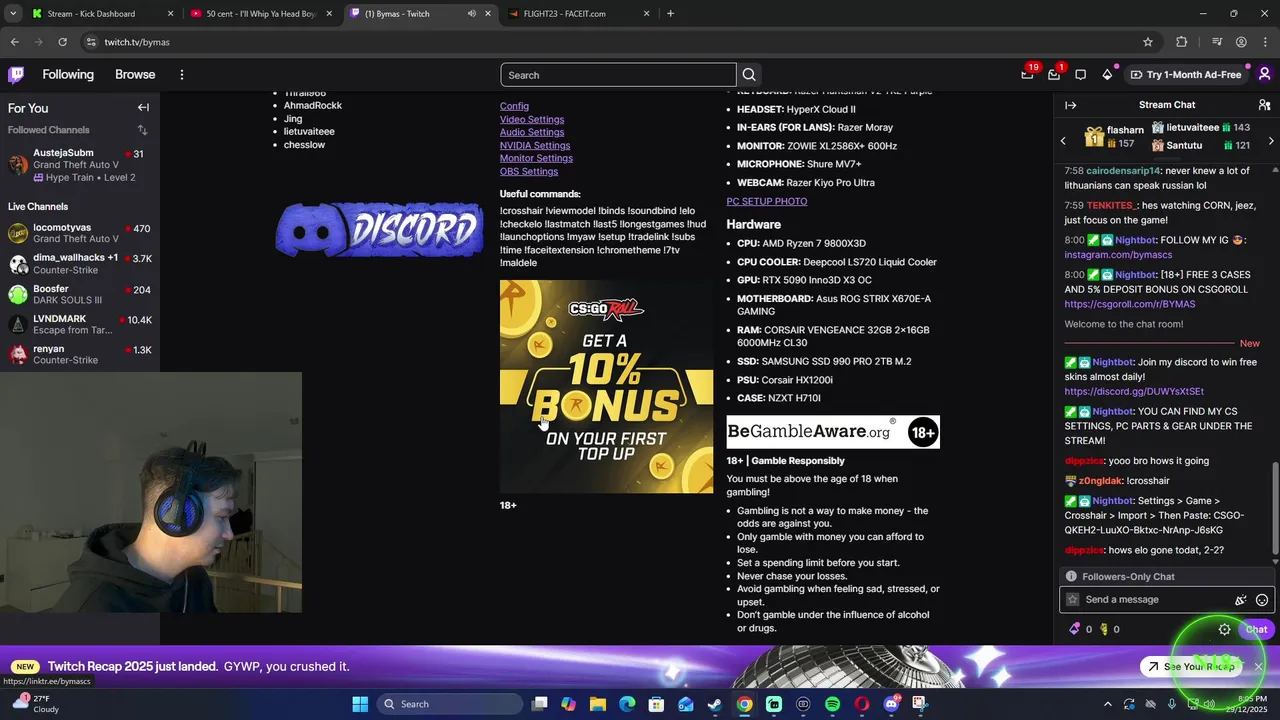Click the Windows Start button
Screen dimensions: 1280x720
point(360,704)
